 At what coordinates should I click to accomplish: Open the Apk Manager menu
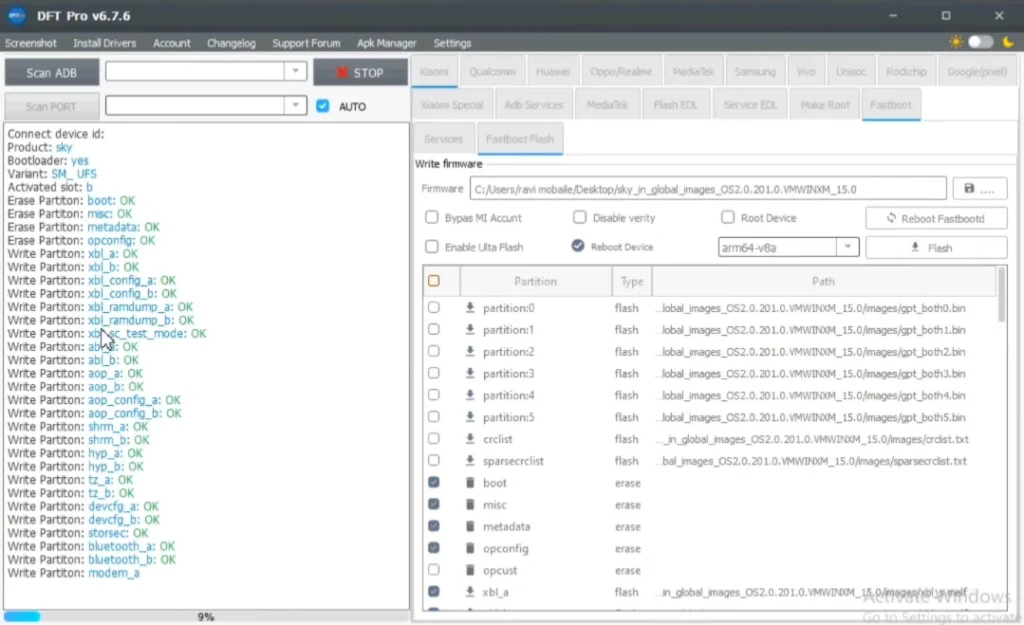[386, 43]
